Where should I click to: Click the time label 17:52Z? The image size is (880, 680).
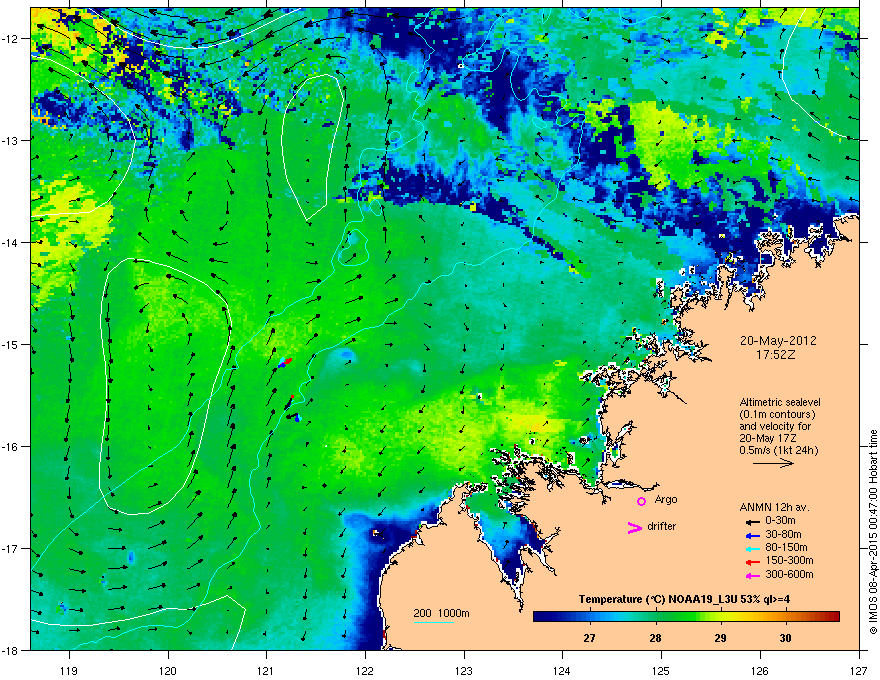776,355
